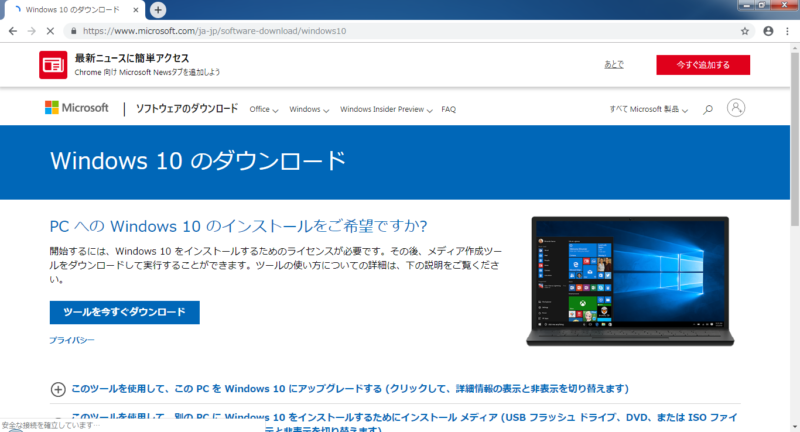Screen dimensions: 800x432
Task: Open the FAQ menu item
Action: click(448, 109)
